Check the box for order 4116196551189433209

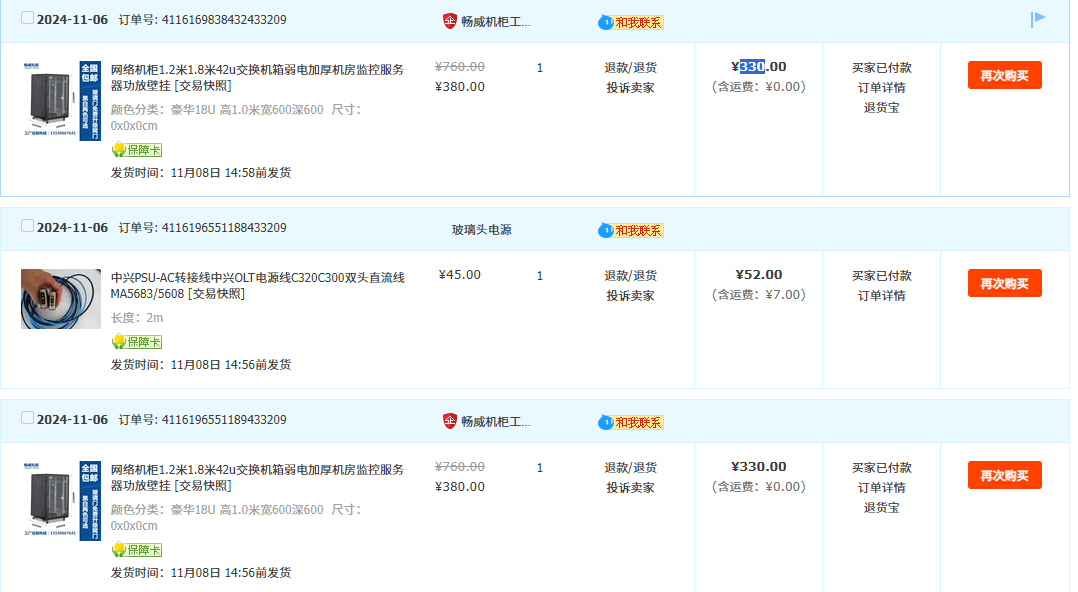[x=27, y=419]
